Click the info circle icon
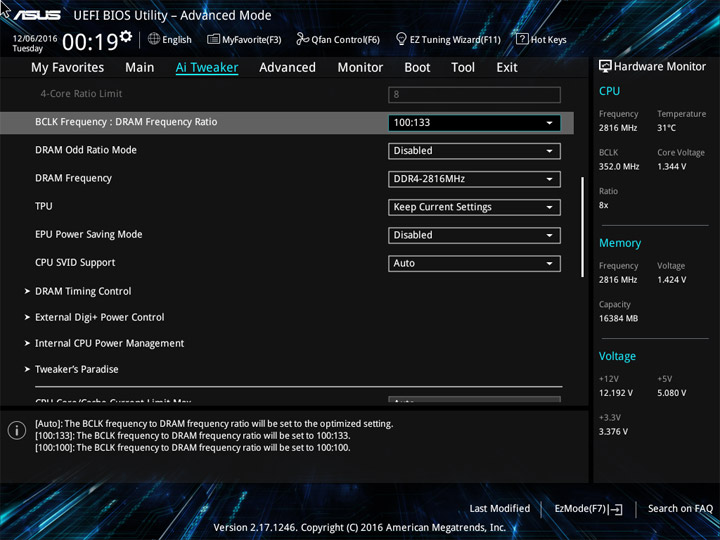Screen dimensions: 720x540 [x=17, y=430]
